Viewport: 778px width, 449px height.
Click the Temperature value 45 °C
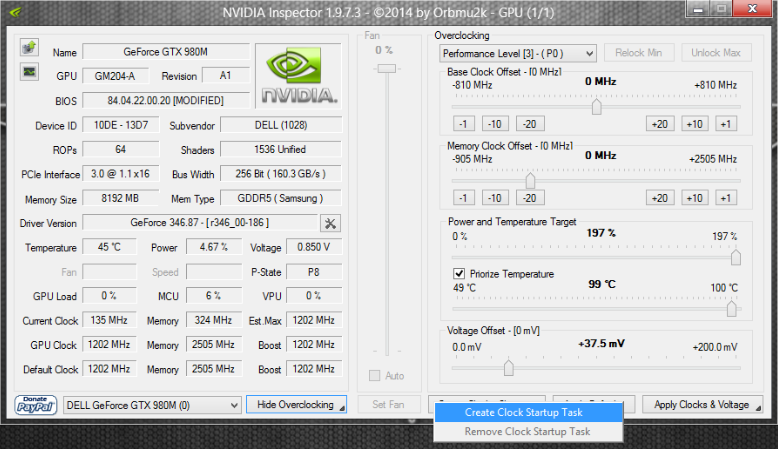point(109,247)
